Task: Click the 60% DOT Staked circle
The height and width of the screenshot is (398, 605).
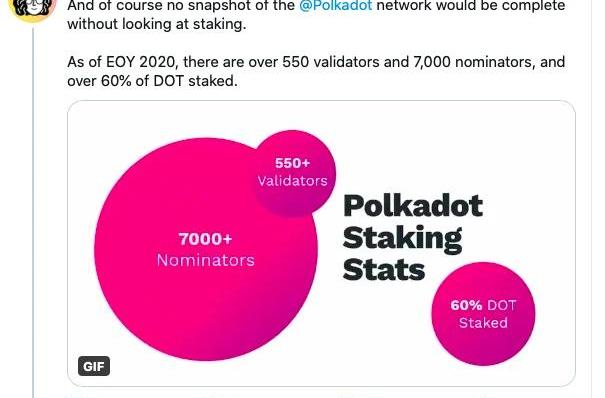Action: pos(483,314)
